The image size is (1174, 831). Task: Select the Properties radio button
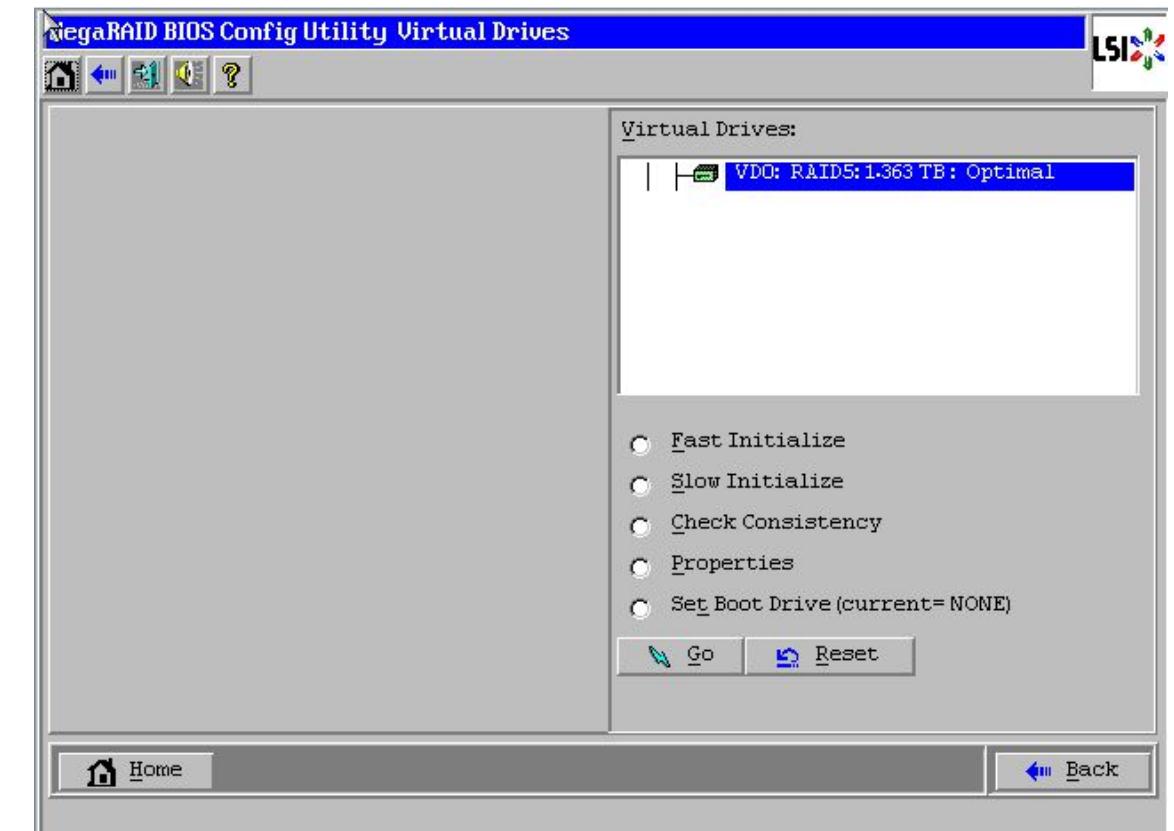tap(639, 567)
